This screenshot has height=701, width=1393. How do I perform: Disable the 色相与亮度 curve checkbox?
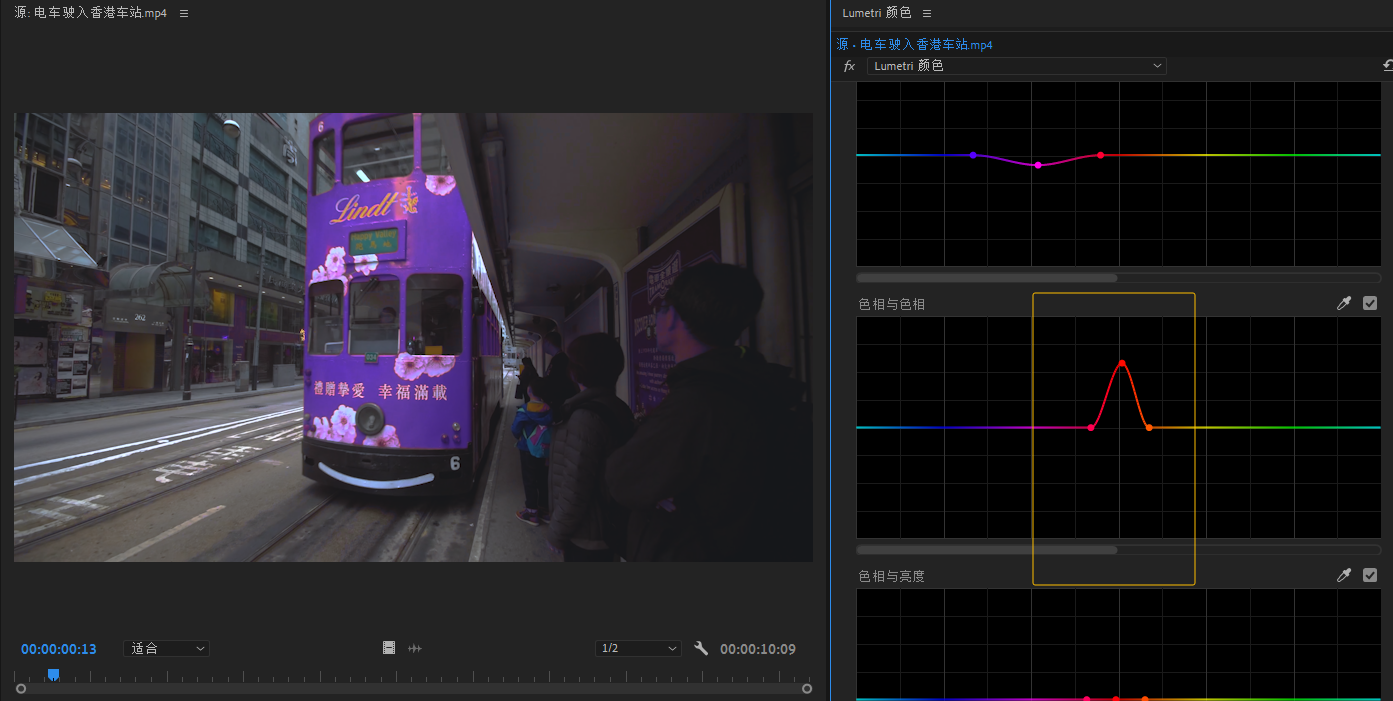point(1370,575)
